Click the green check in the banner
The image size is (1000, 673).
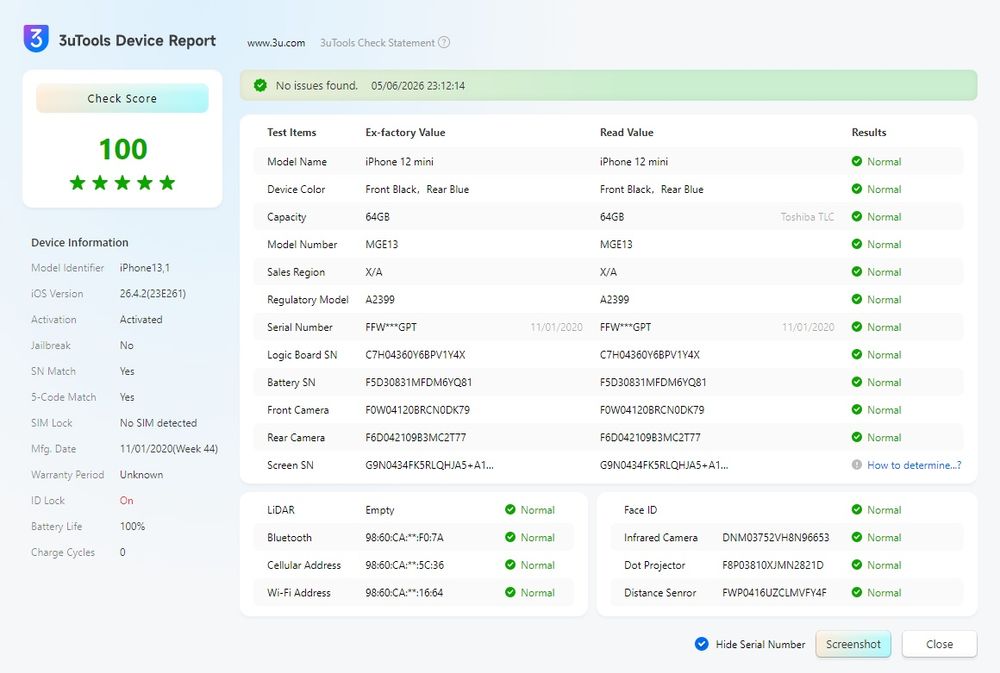260,85
